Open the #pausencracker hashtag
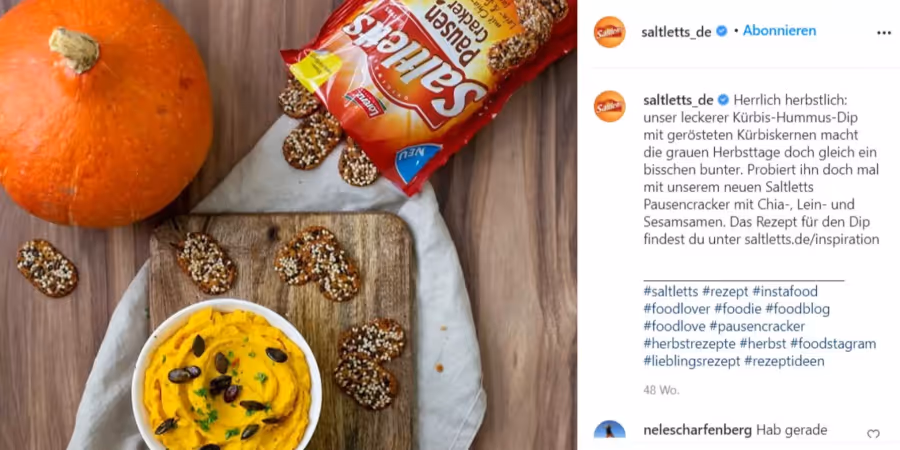 tap(757, 327)
